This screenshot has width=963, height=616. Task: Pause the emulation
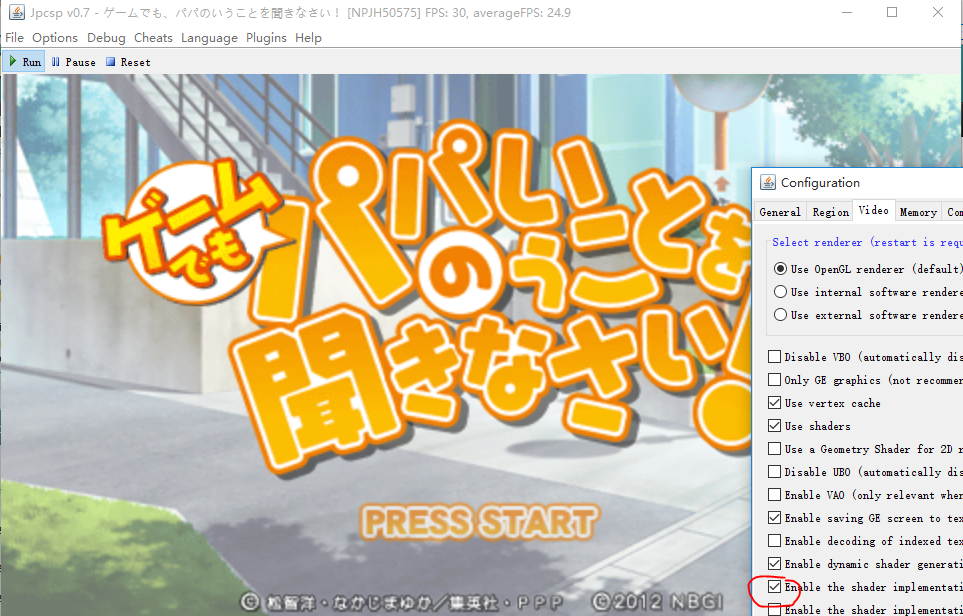(x=73, y=62)
